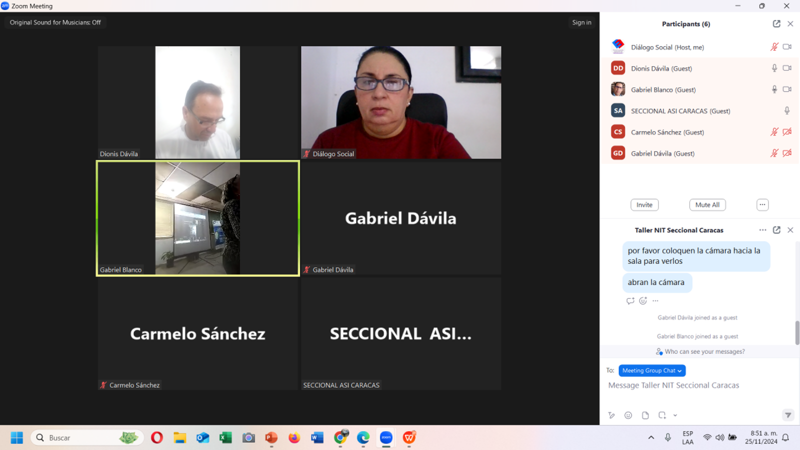The image size is (800, 450).
Task: Open PowerPoint from taskbar
Action: (x=271, y=438)
